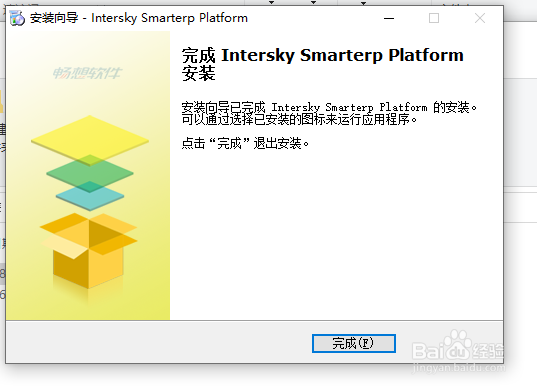Click the 完成(F) finish button

tap(354, 343)
